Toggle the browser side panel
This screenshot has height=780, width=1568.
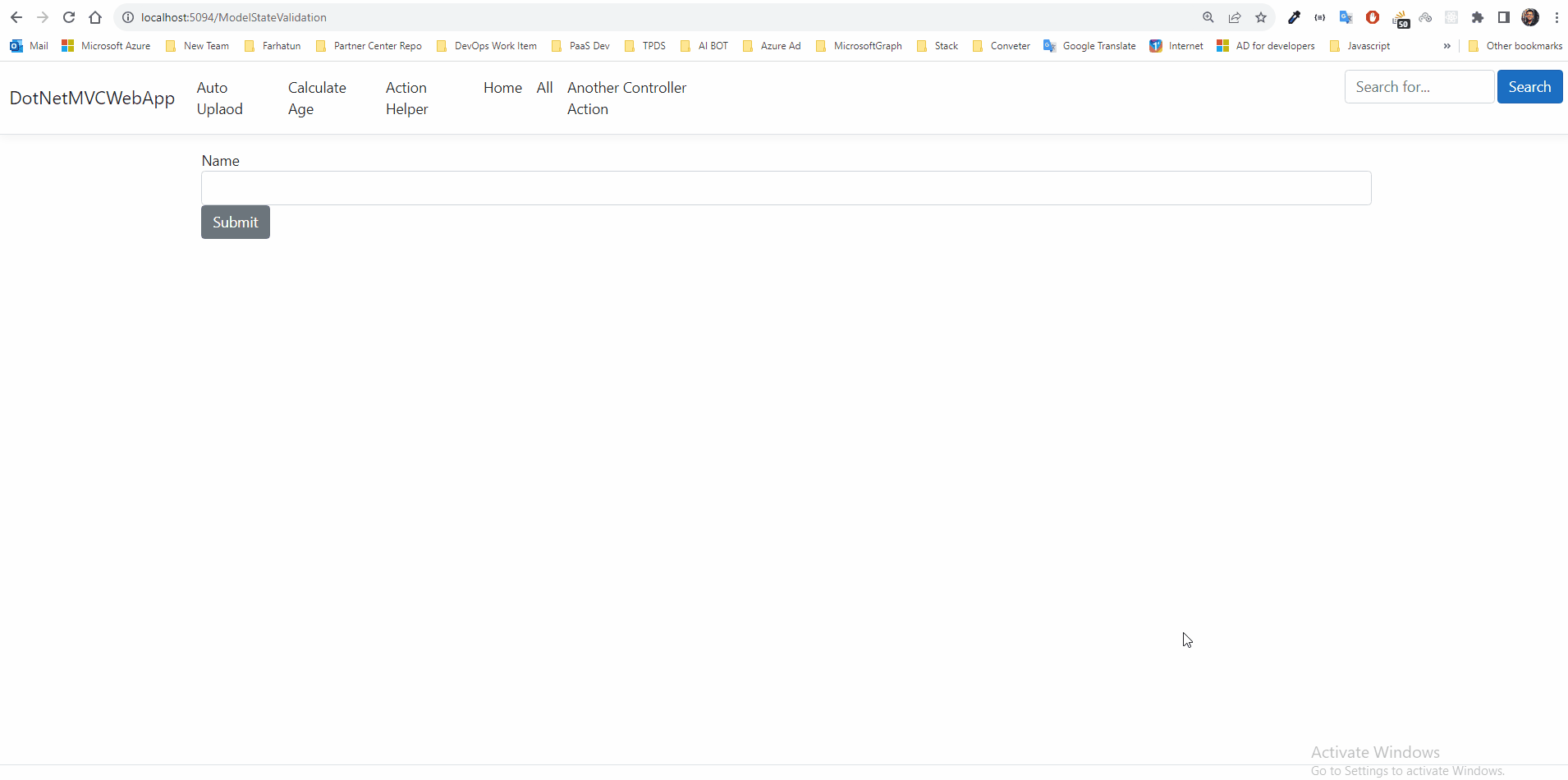1504,17
